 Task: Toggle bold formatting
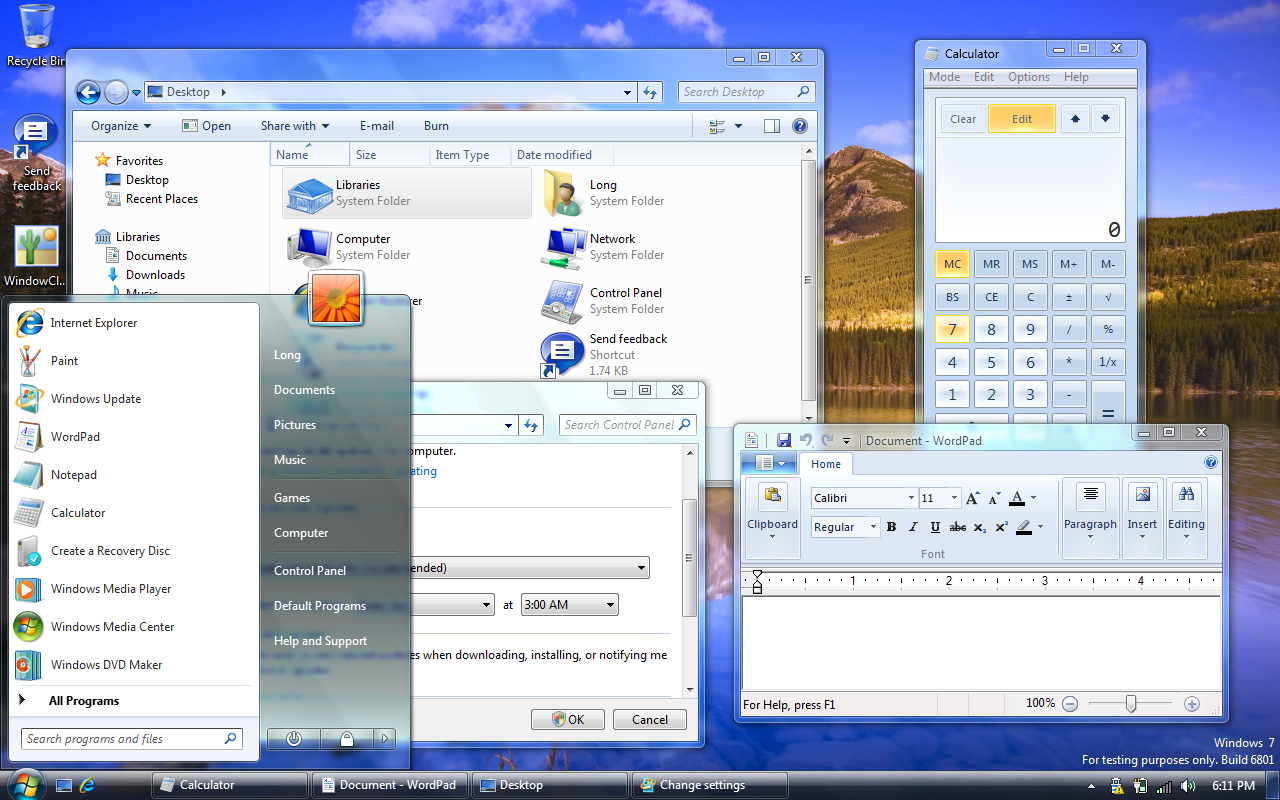click(891, 527)
